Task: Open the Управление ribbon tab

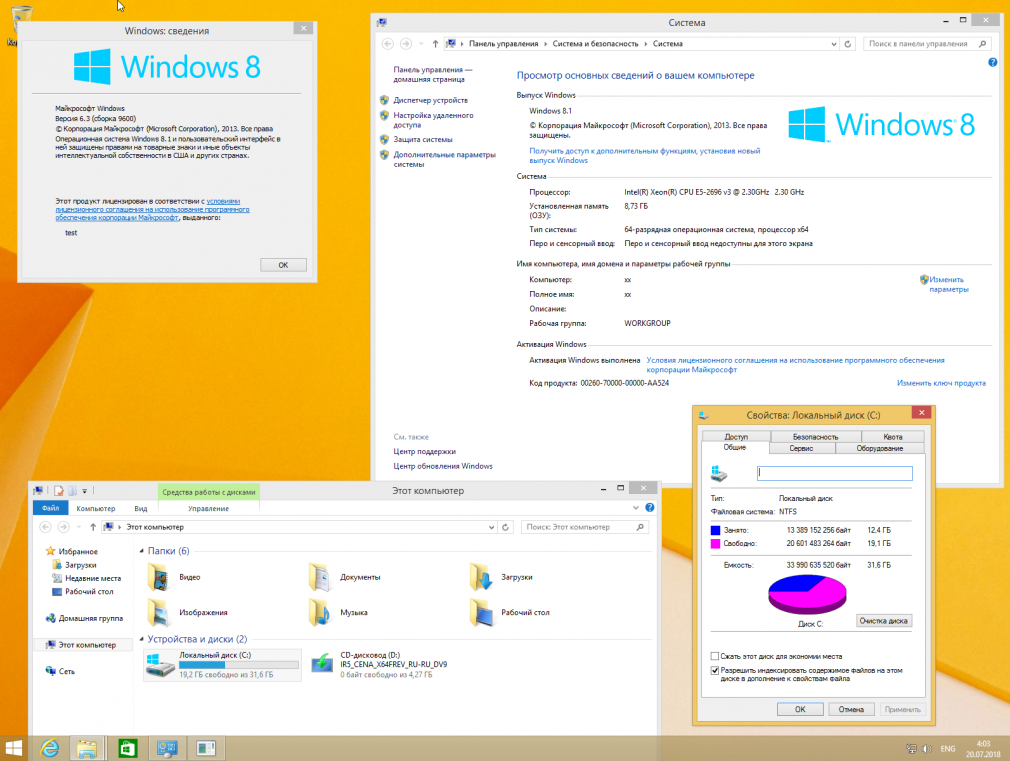Action: pos(209,508)
